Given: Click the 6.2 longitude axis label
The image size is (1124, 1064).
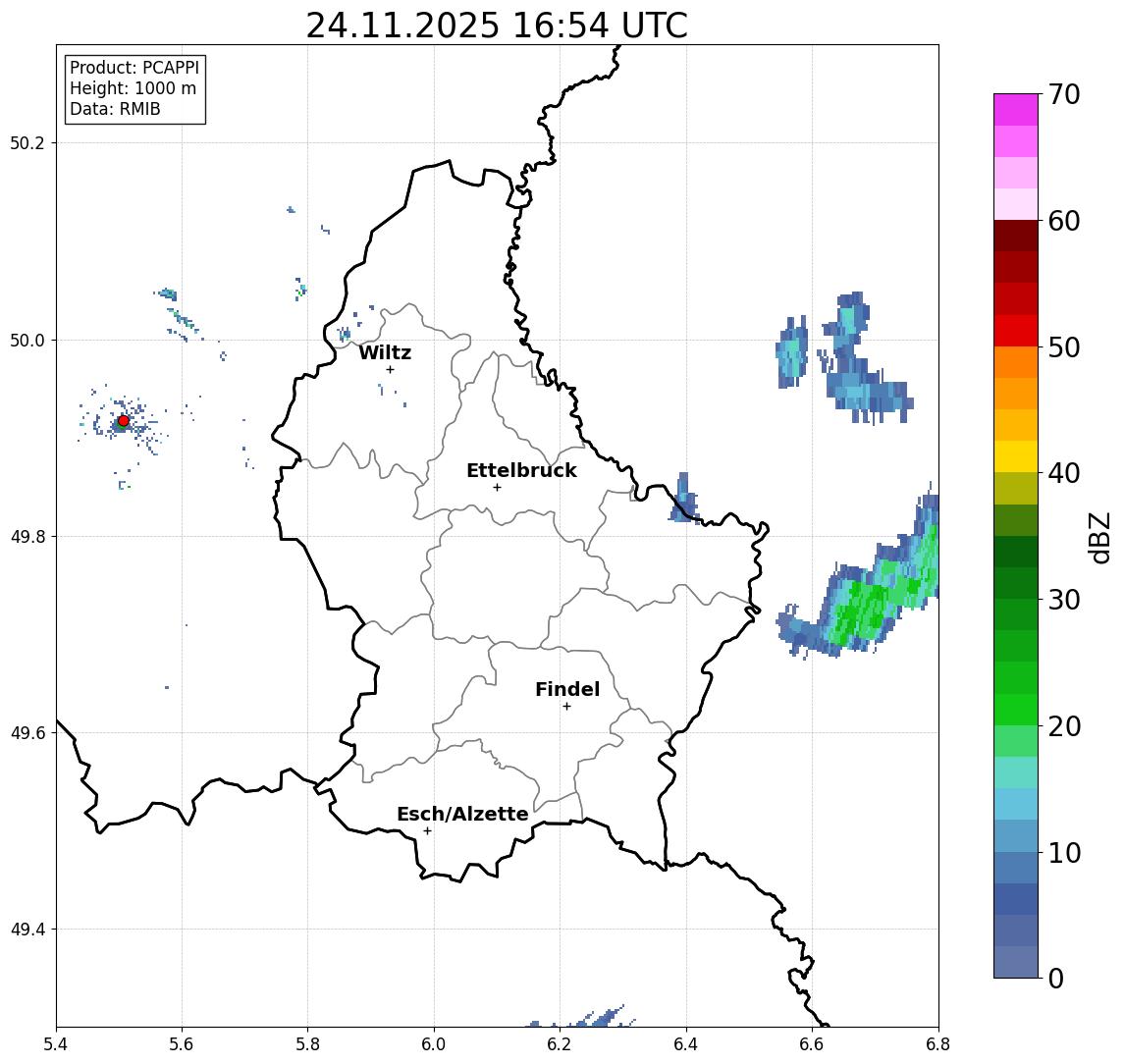Looking at the screenshot, I should tap(560, 1044).
